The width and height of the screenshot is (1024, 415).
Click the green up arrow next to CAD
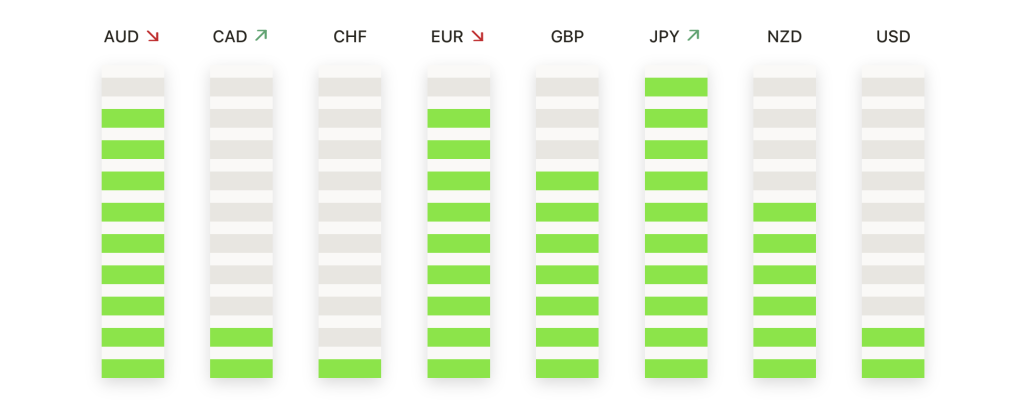click(x=261, y=35)
